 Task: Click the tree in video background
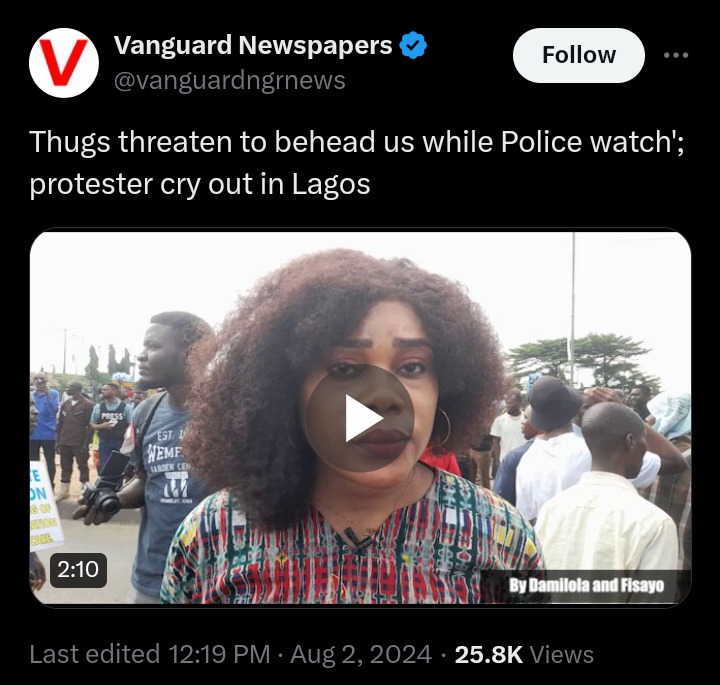click(x=585, y=358)
